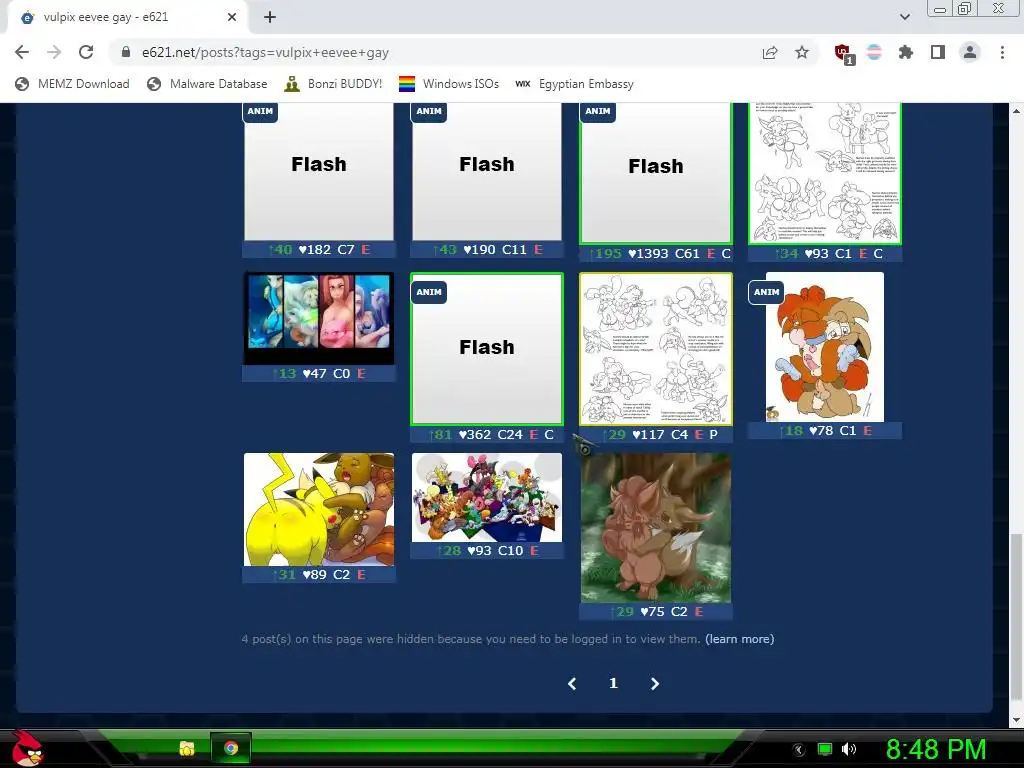Click the 8:48 PM taskbar clock
Viewport: 1024px width, 768px height.
coord(936,749)
